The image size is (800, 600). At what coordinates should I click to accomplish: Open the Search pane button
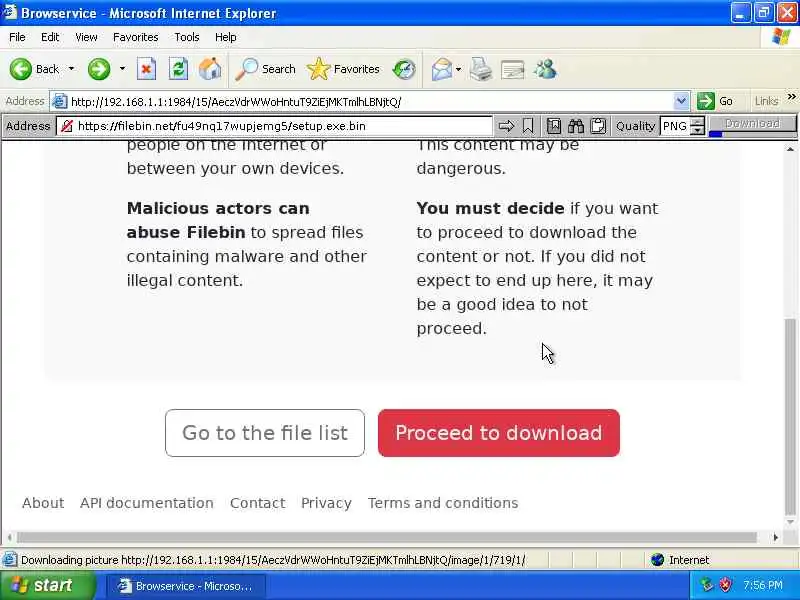pyautogui.click(x=266, y=69)
